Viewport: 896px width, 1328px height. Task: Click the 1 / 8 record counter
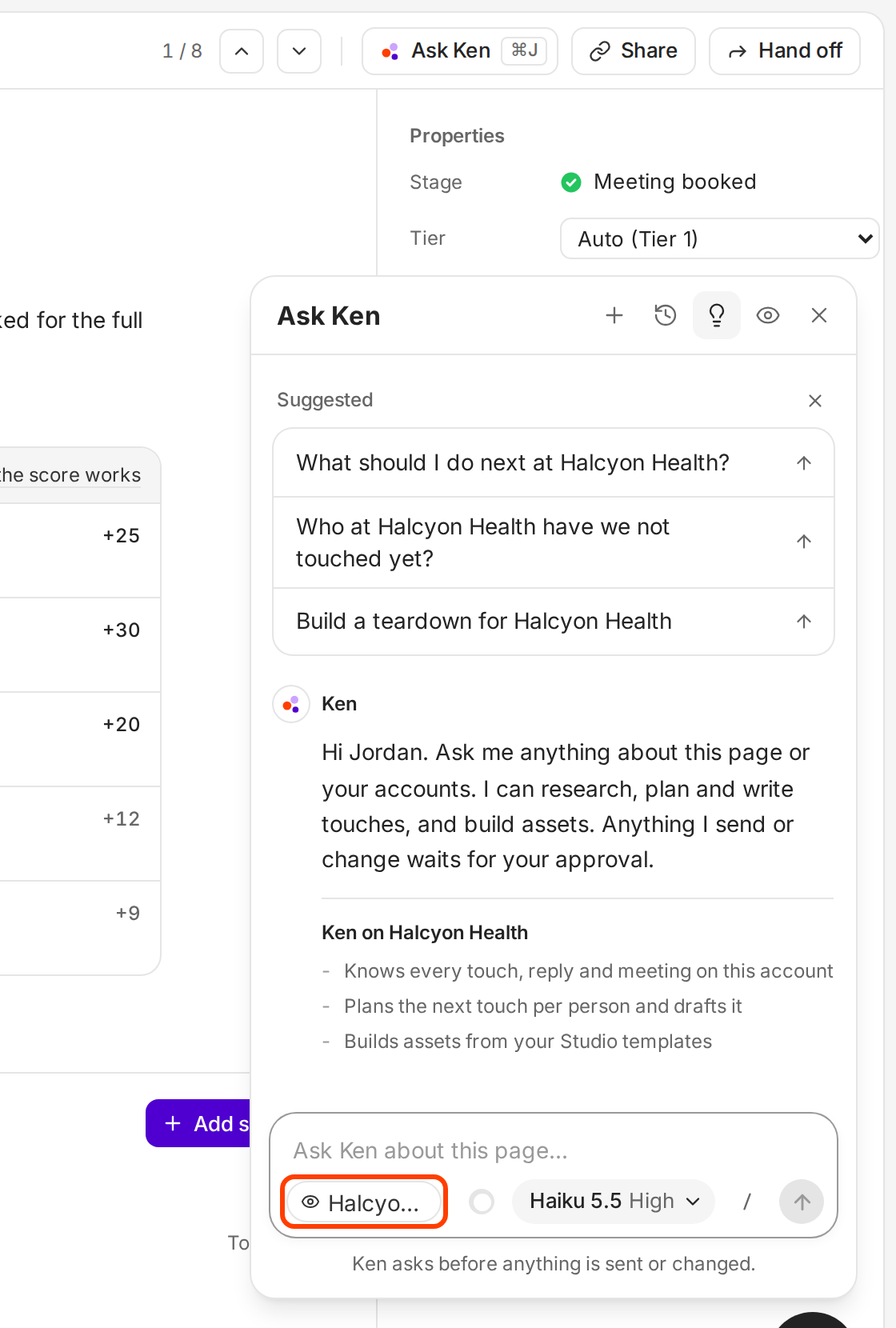pos(182,51)
